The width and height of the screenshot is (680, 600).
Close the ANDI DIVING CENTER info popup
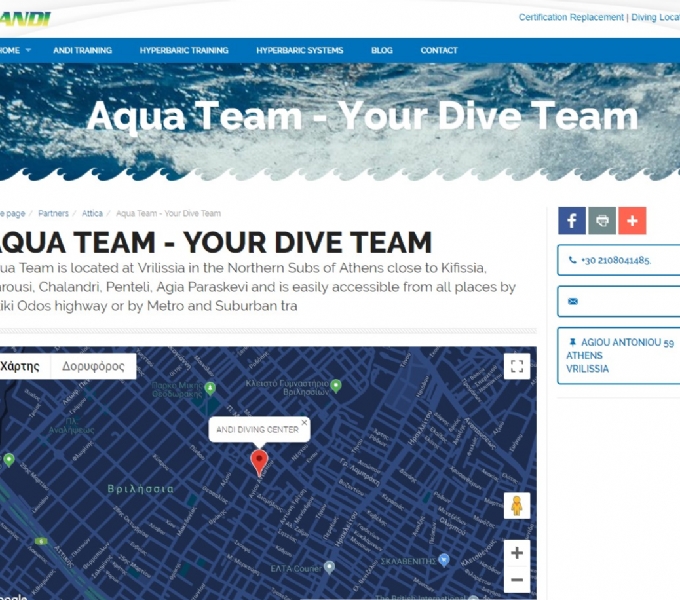click(304, 422)
